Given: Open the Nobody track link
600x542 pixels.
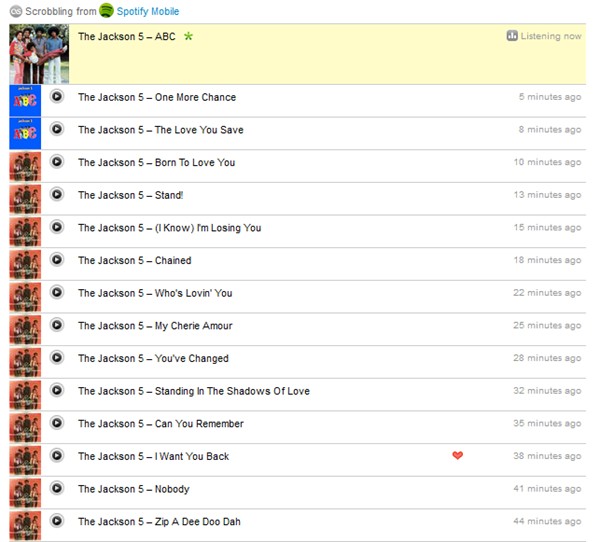Looking at the screenshot, I should pos(172,489).
